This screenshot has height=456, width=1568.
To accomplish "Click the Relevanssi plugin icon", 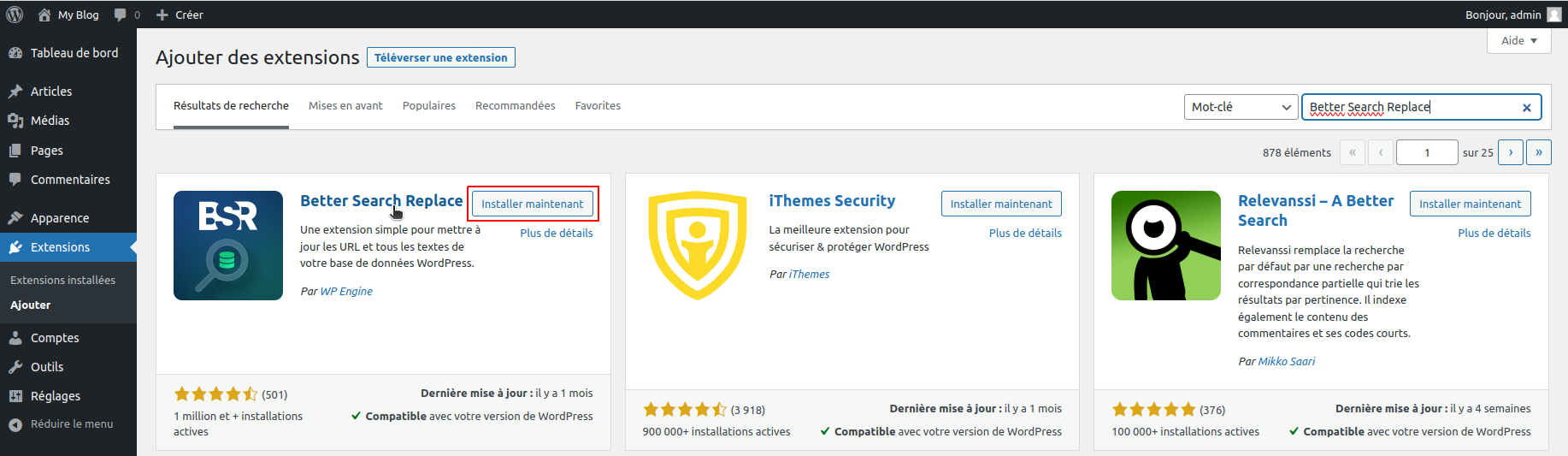I will click(1165, 246).
